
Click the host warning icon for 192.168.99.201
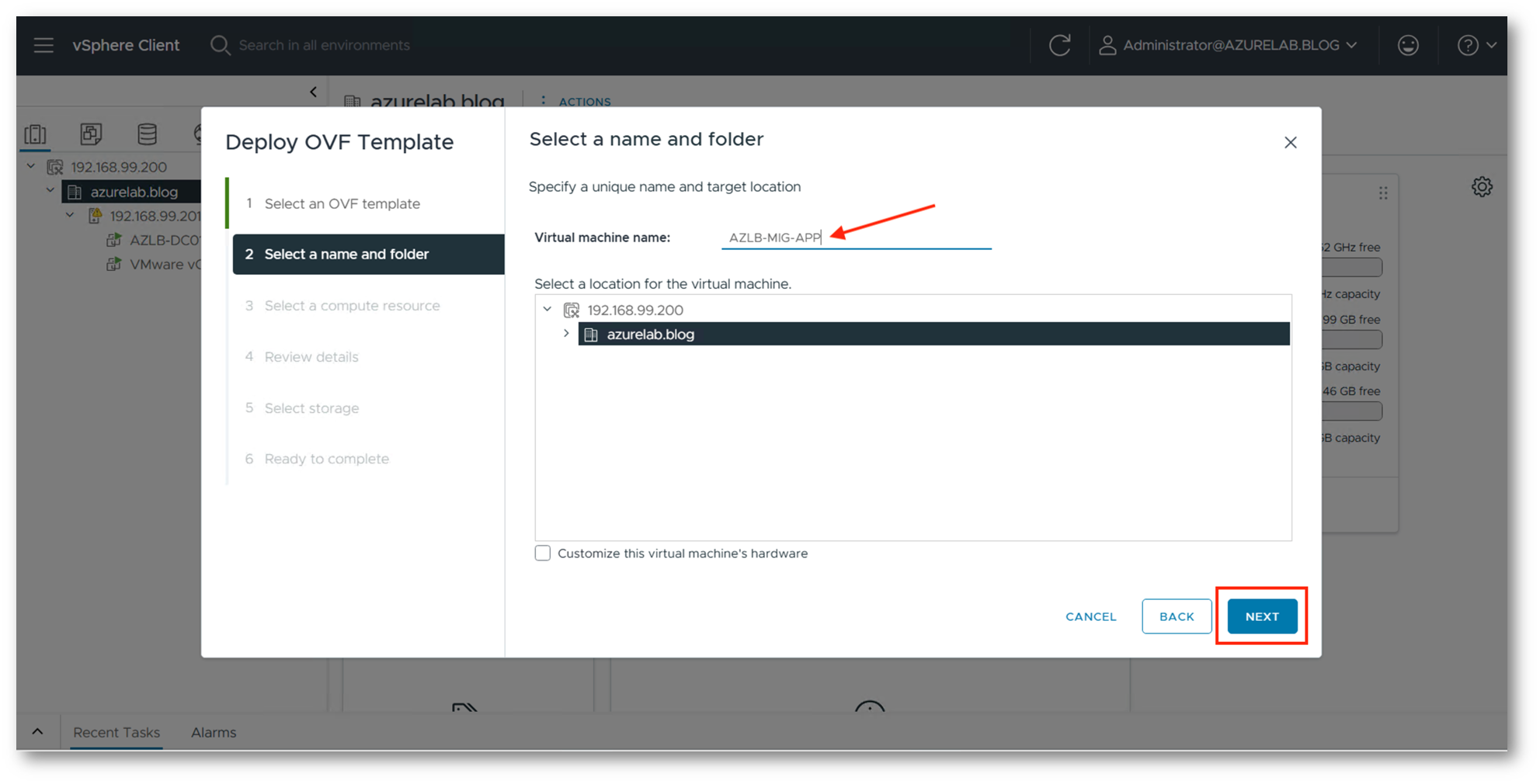point(95,216)
